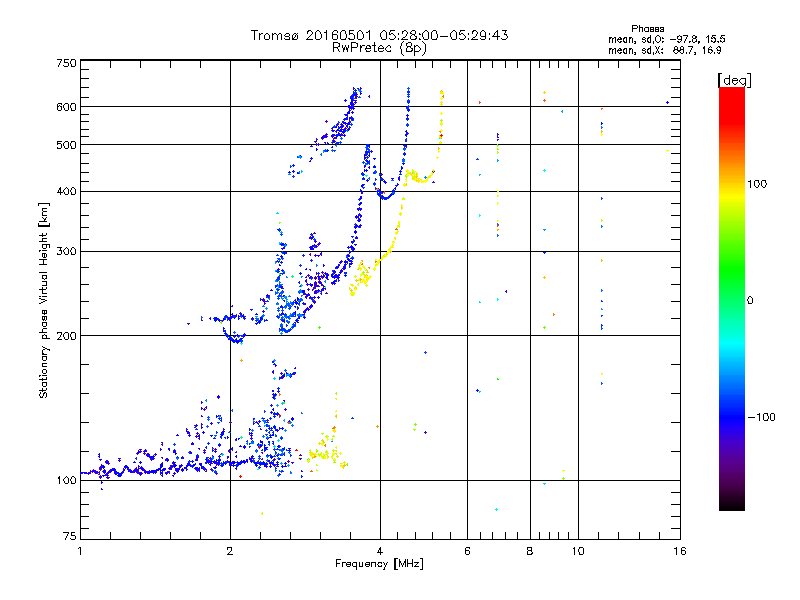Click the colorbar label '100'

[757, 184]
